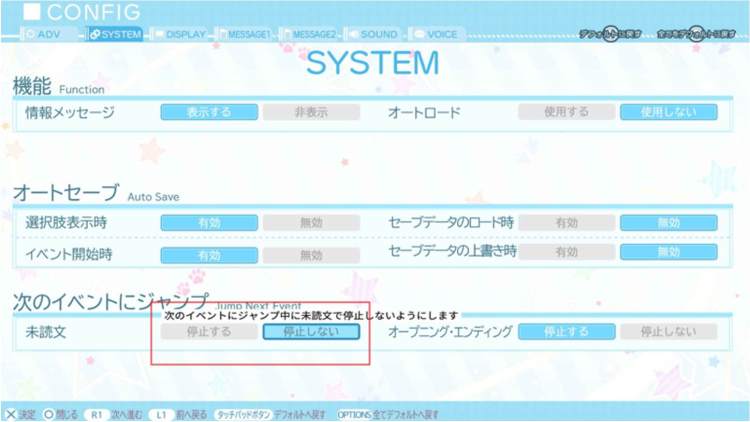Enable オートロード with 使用する
This screenshot has width=750, height=422.
[x=566, y=112]
